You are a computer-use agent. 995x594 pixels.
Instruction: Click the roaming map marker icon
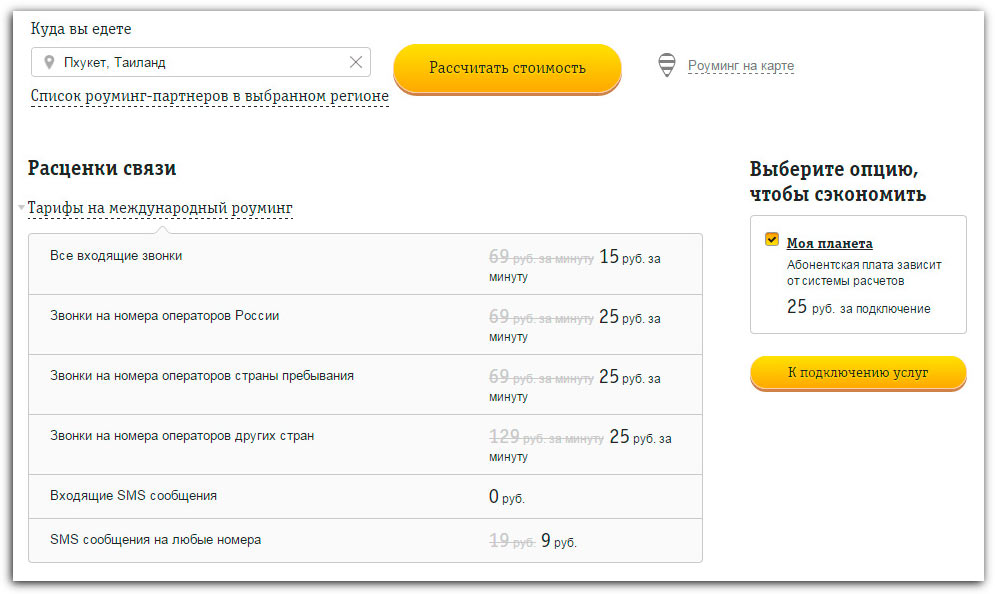666,66
